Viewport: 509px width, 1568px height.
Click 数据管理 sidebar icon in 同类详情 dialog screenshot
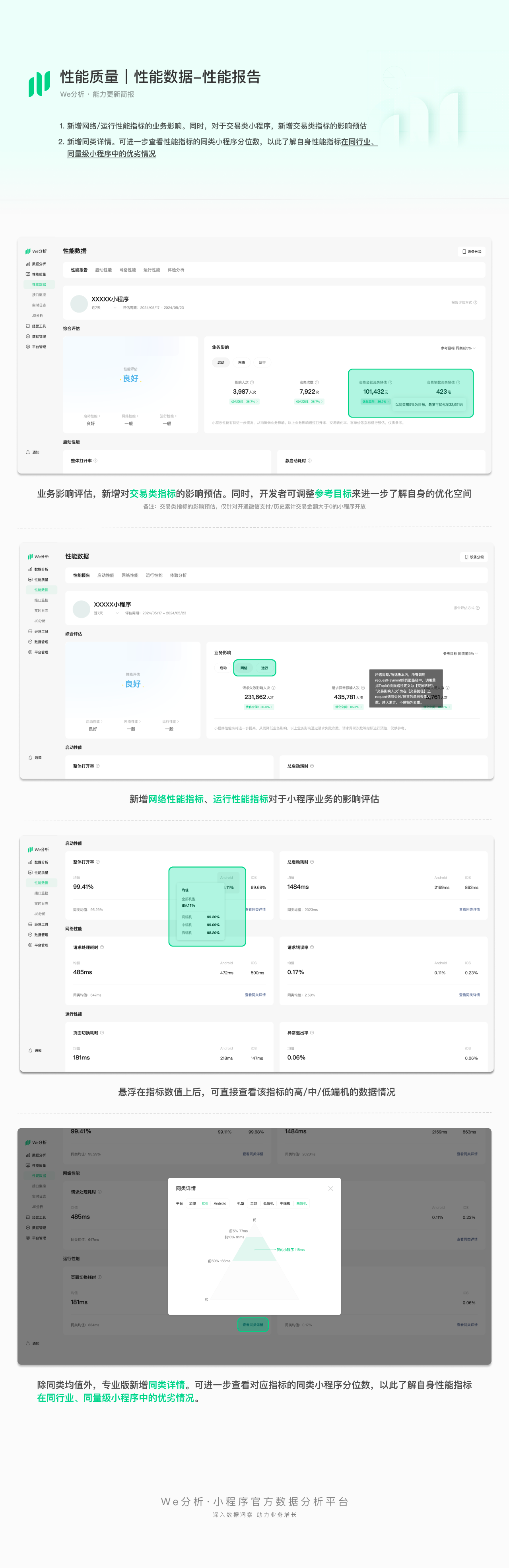click(28, 1228)
